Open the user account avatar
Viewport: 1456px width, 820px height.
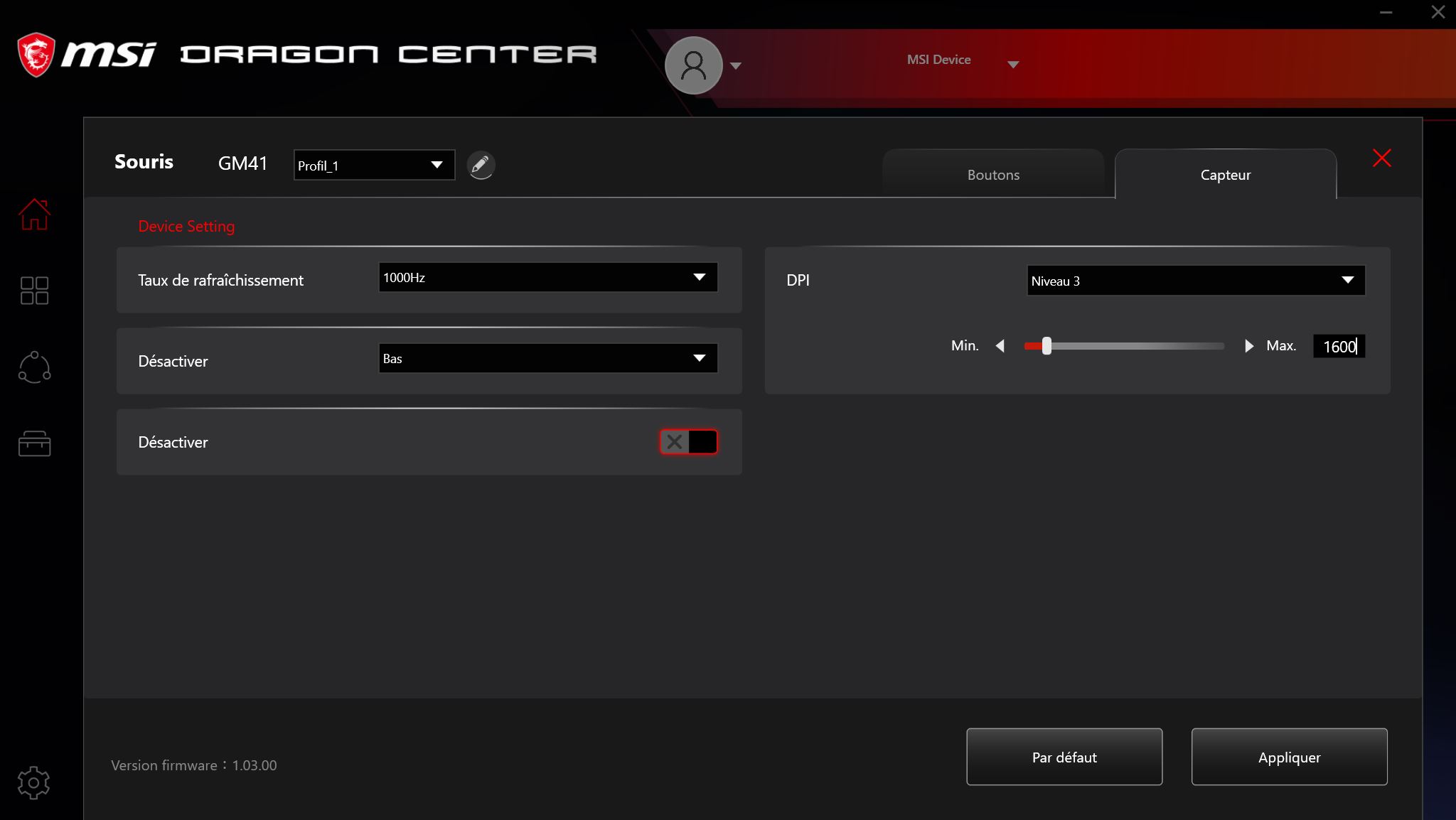pos(693,65)
